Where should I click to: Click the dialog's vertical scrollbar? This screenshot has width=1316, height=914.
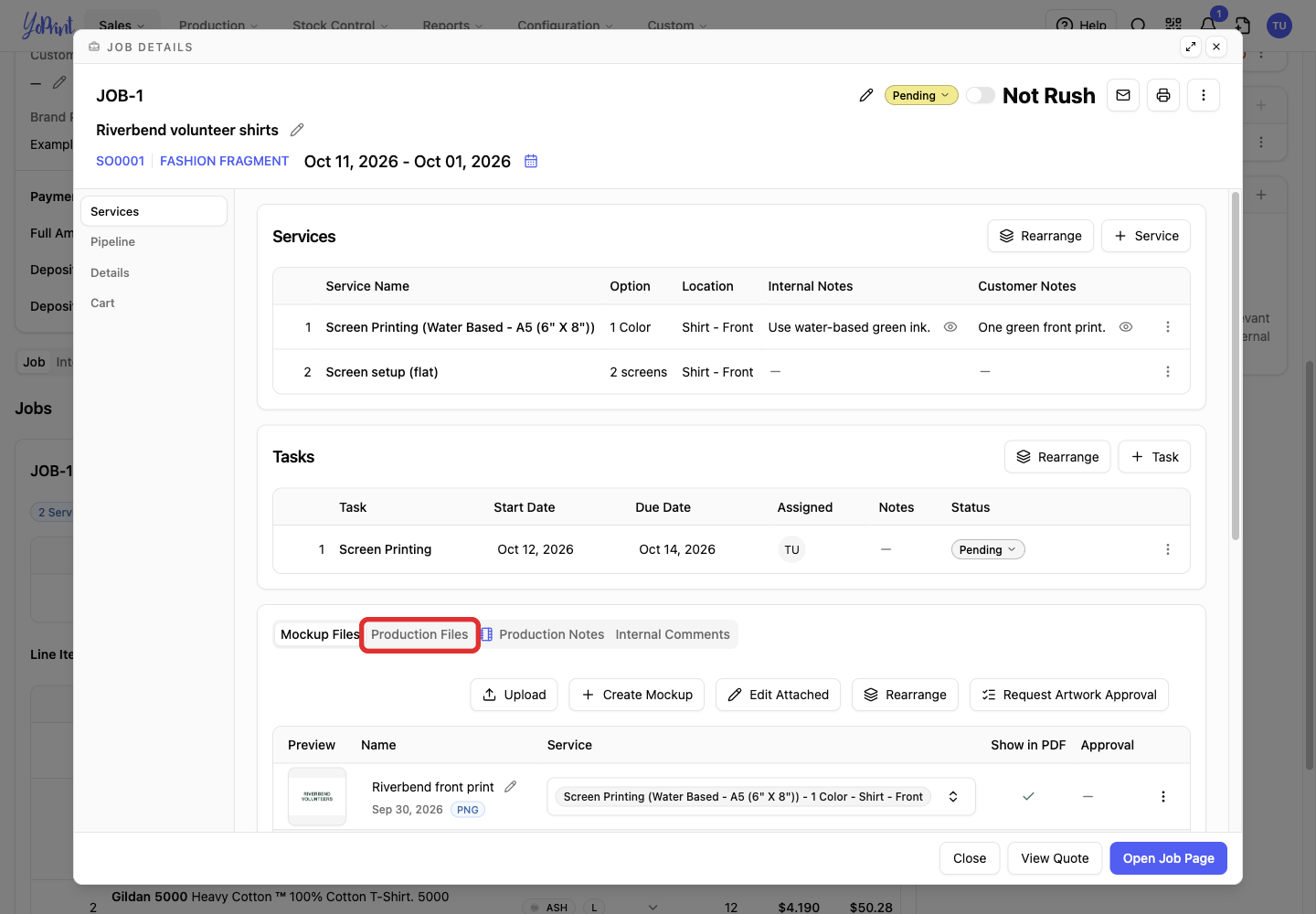coord(1236,366)
